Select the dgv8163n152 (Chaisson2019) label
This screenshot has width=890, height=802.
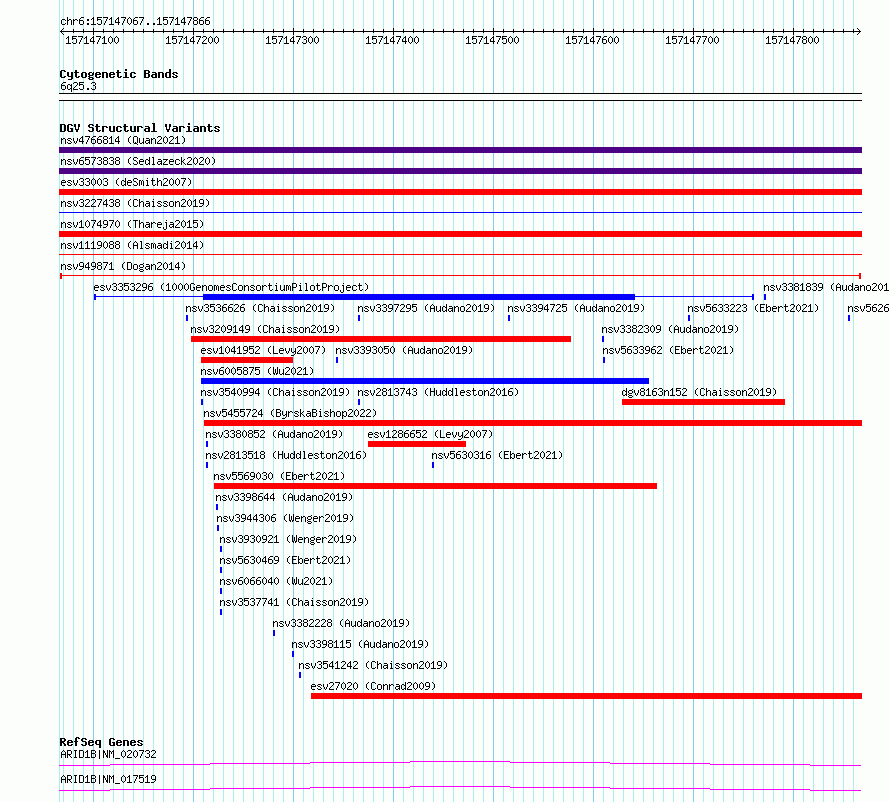(699, 392)
